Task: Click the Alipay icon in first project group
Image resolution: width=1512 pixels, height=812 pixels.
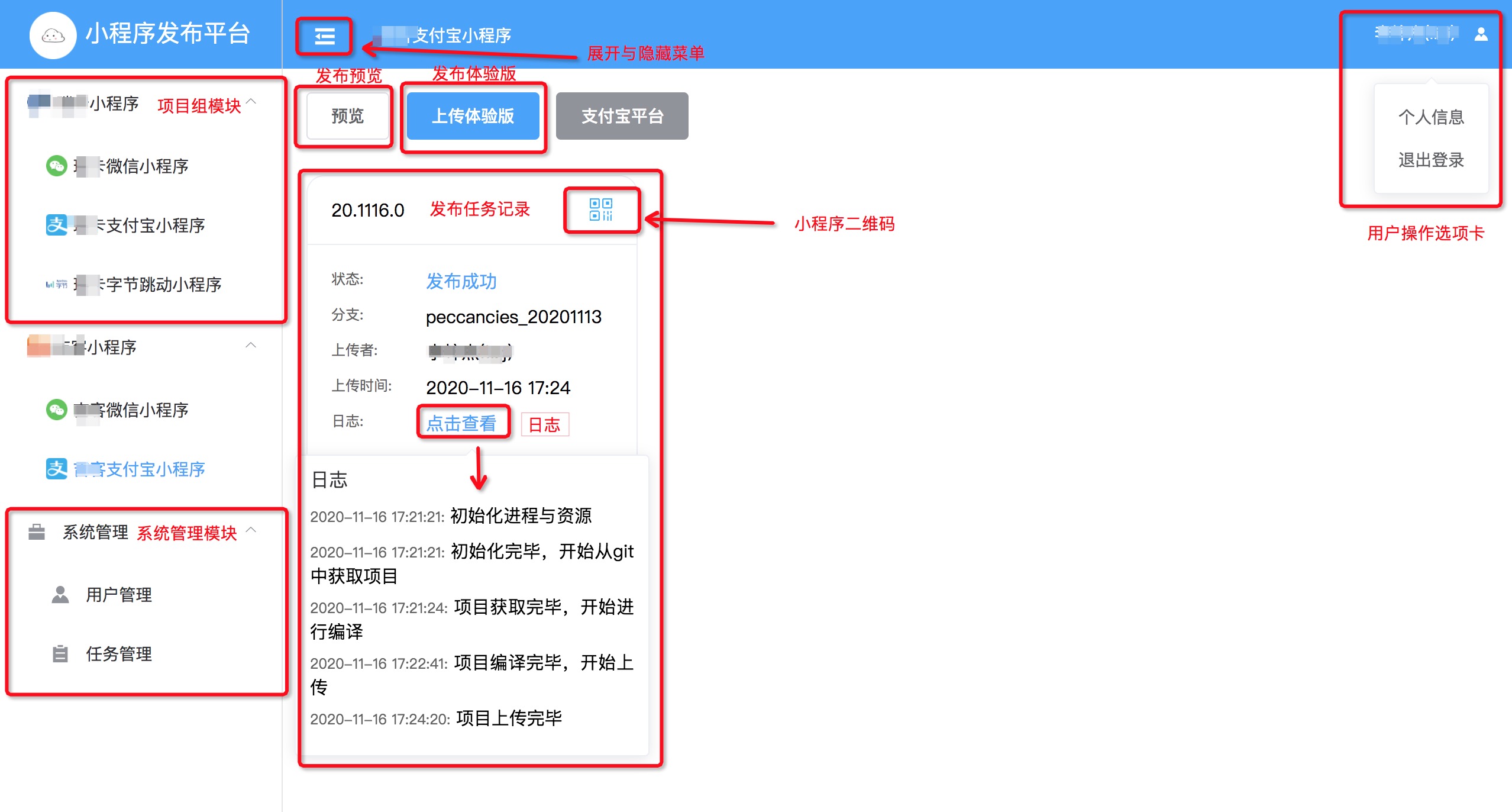Action: pyautogui.click(x=57, y=225)
